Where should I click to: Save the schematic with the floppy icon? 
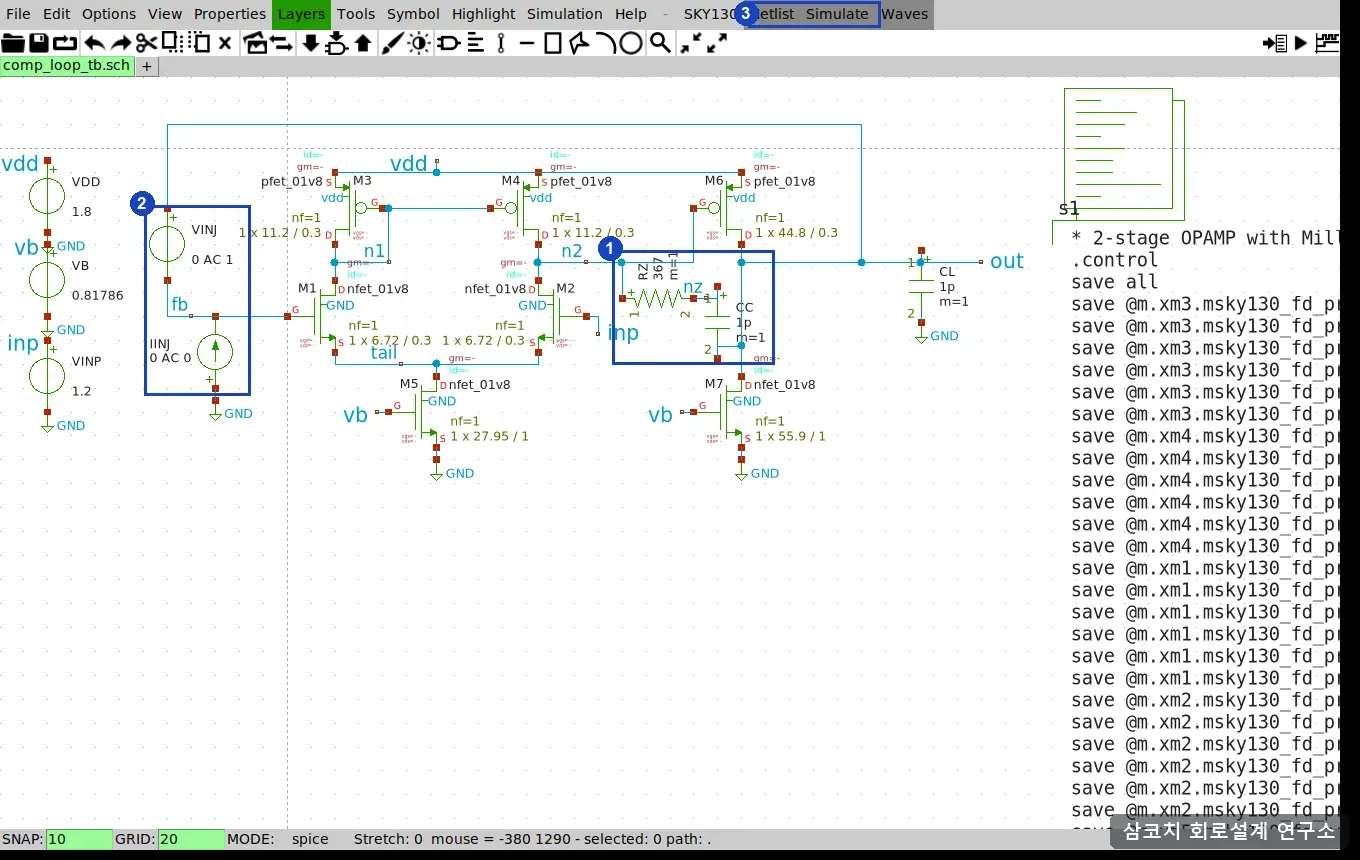(39, 43)
